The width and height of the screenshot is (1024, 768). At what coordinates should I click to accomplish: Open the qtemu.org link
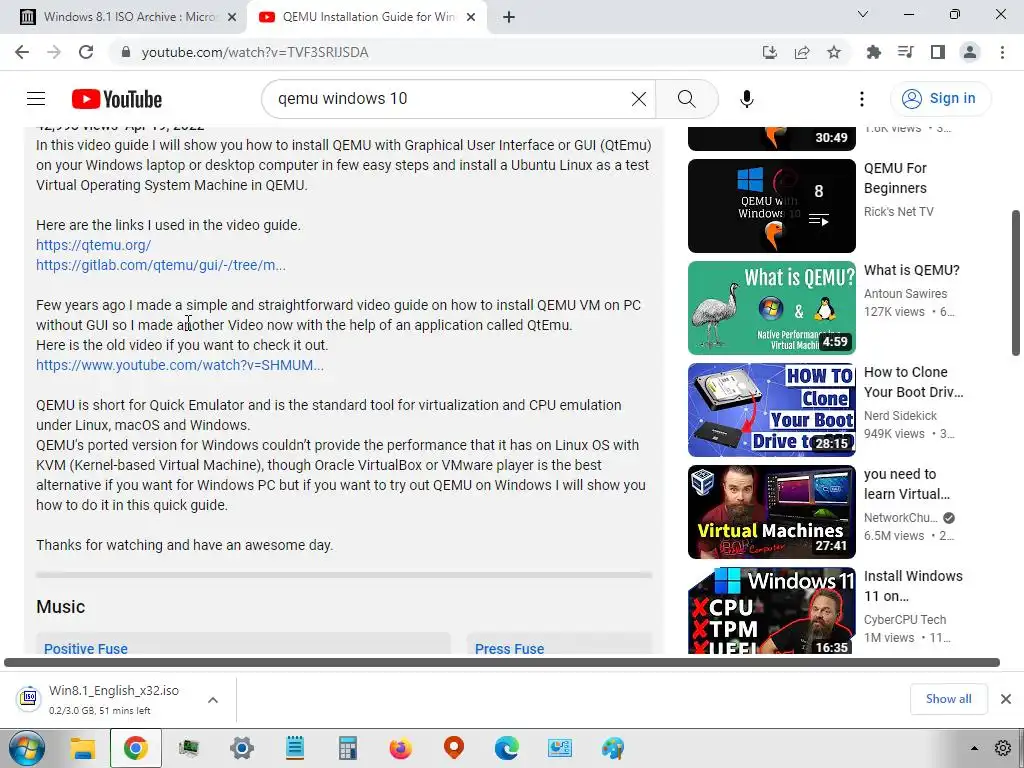click(x=93, y=246)
